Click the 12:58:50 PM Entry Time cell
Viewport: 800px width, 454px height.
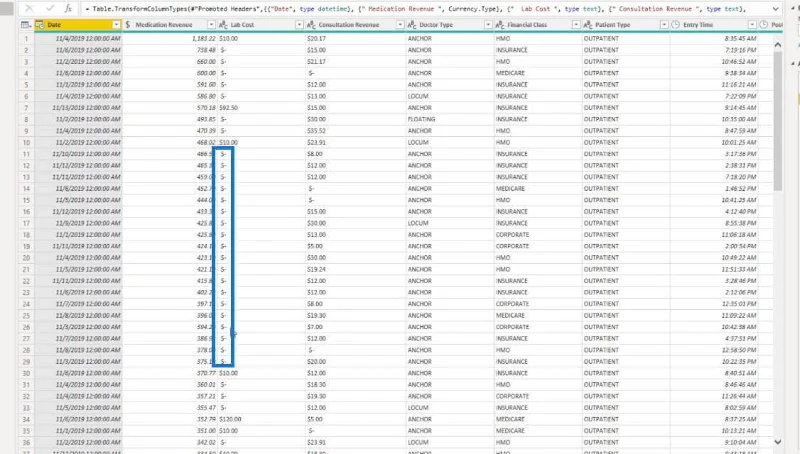[x=714, y=350]
